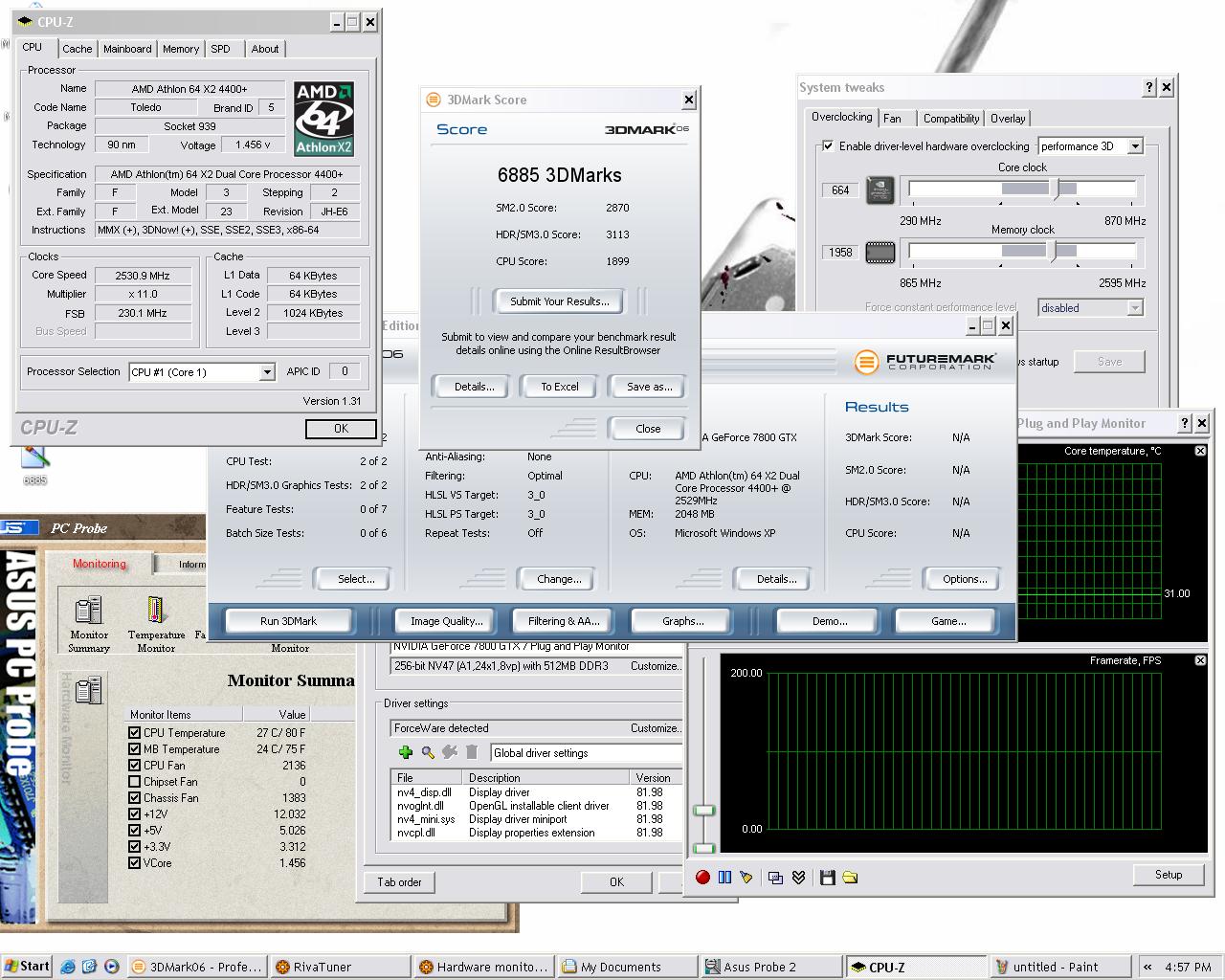Click the GPU core chip icon in System tweaks
Viewport: 1225px width, 980px height.
(880, 189)
